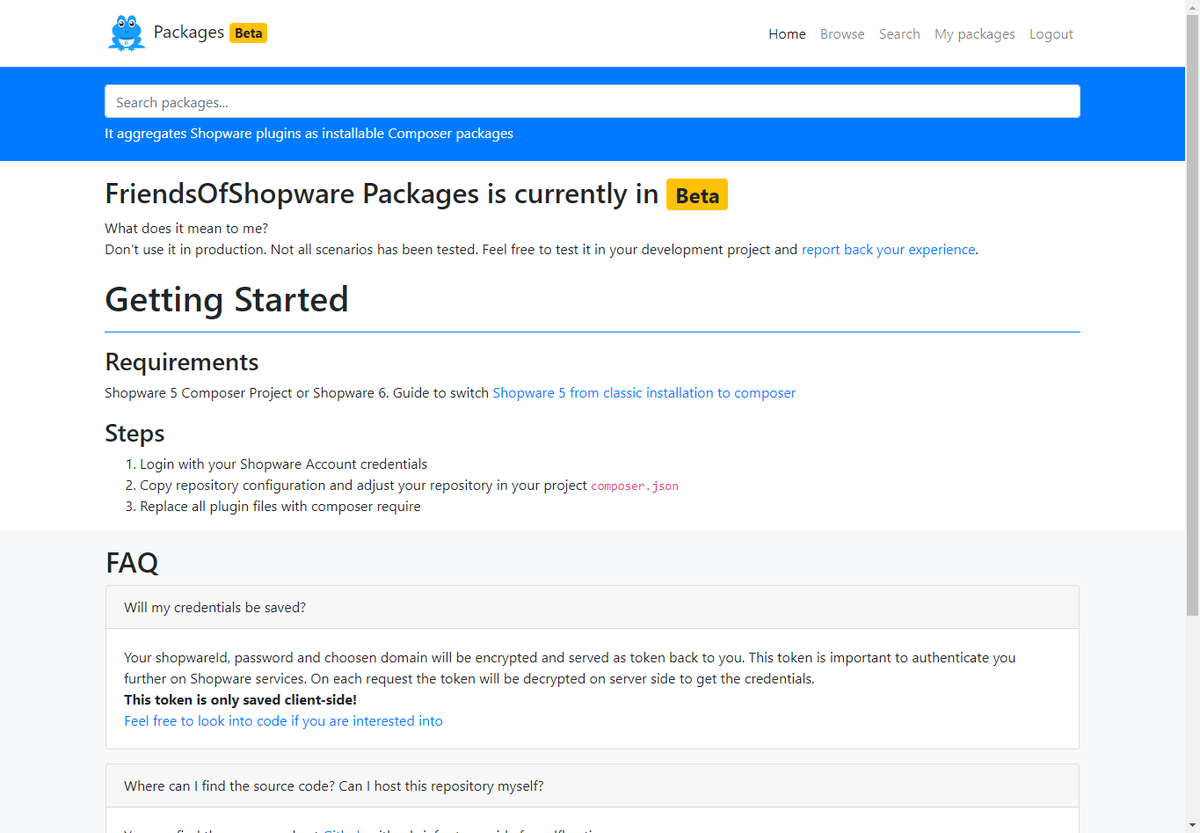The image size is (1200, 833).
Task: Open the Browse nav item
Action: coord(842,34)
